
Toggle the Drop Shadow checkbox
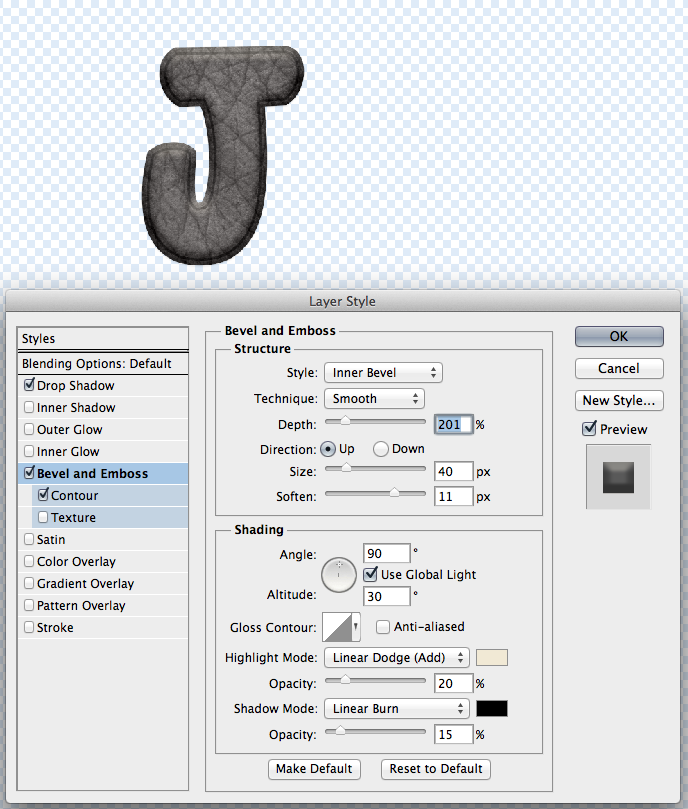(x=29, y=385)
